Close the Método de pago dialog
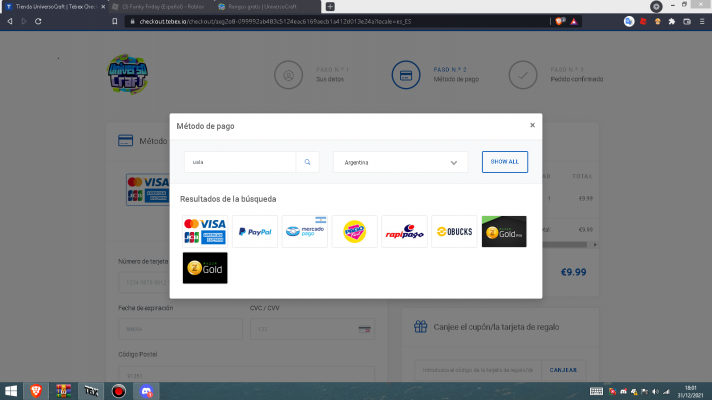The height and width of the screenshot is (400, 712). click(532, 125)
